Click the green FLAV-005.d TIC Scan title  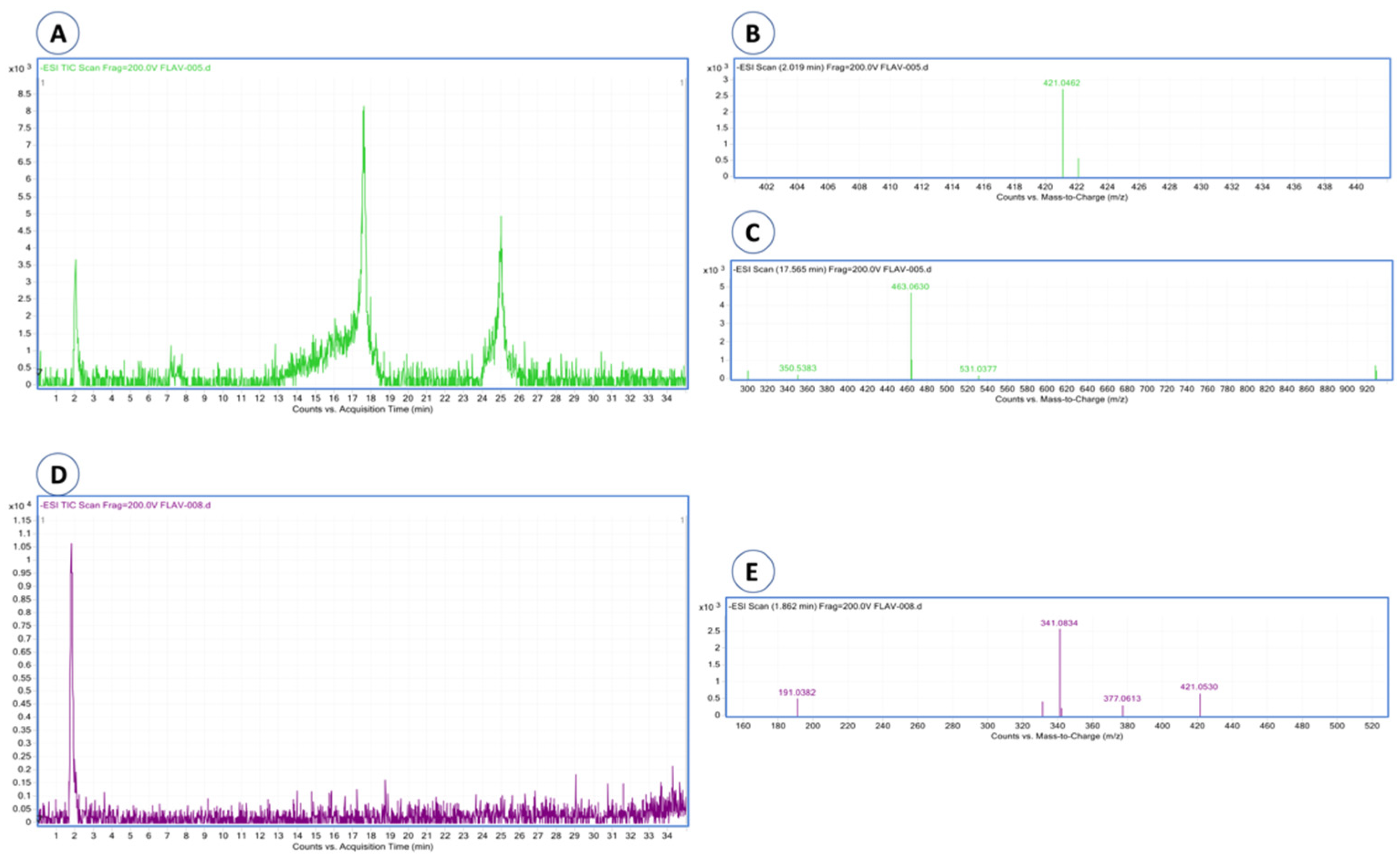[x=125, y=68]
